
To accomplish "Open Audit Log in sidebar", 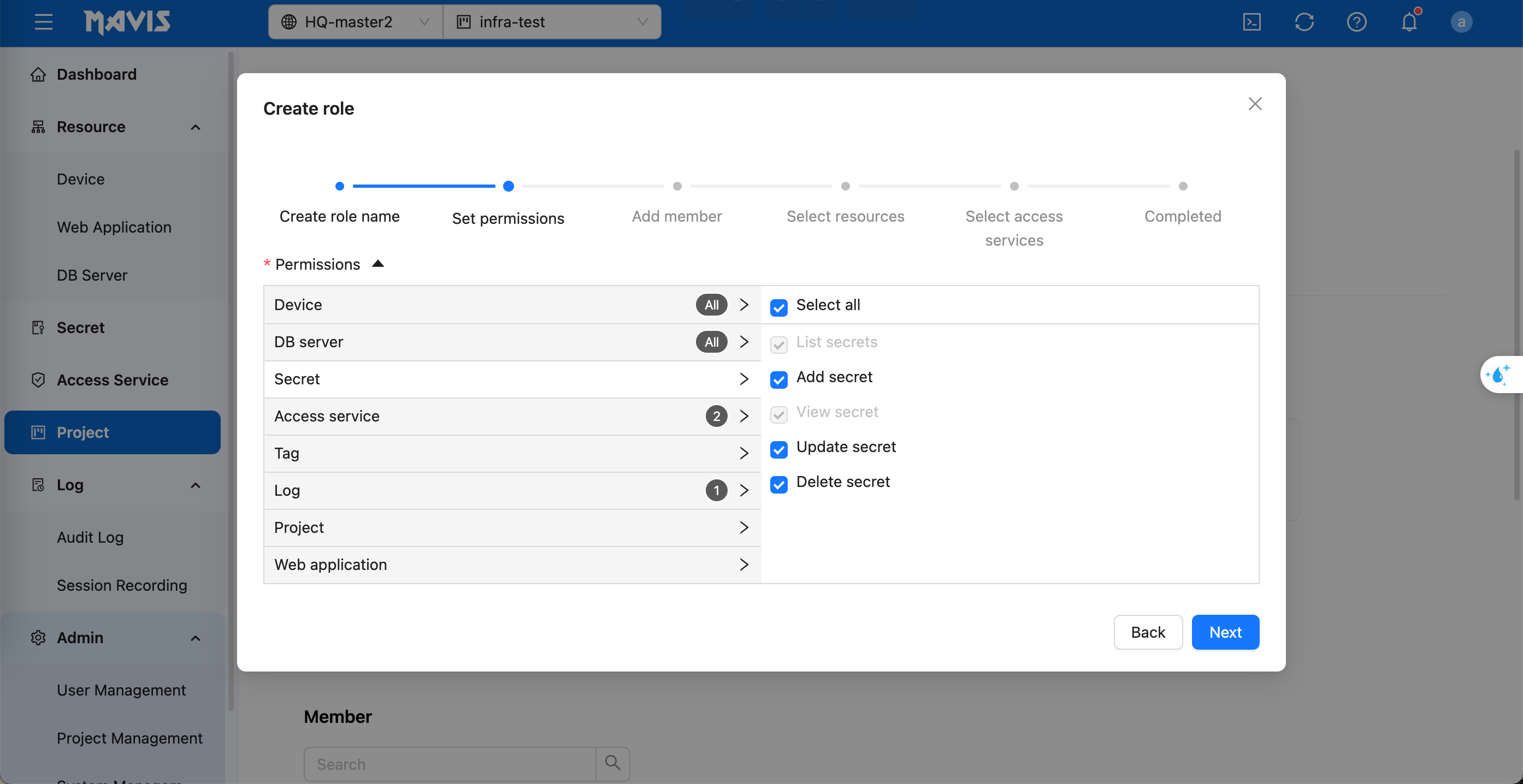I will pos(90,537).
